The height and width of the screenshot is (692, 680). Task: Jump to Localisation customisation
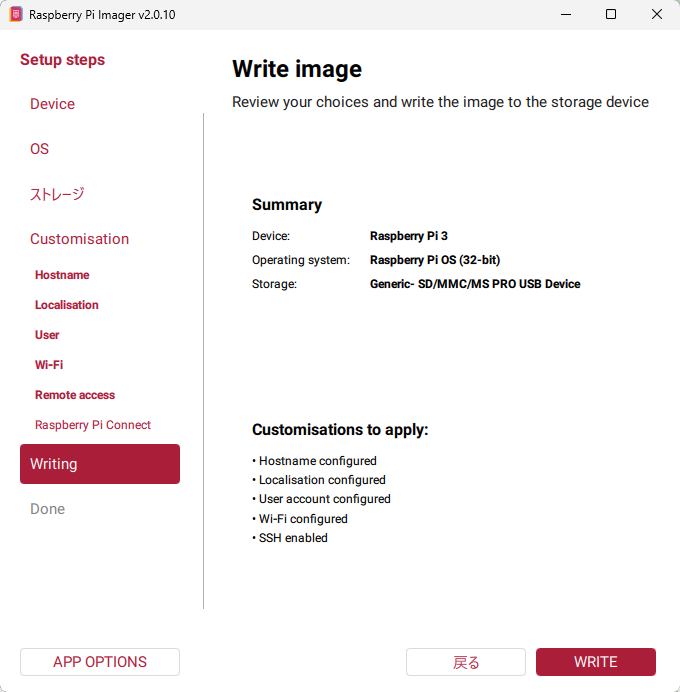tap(67, 305)
